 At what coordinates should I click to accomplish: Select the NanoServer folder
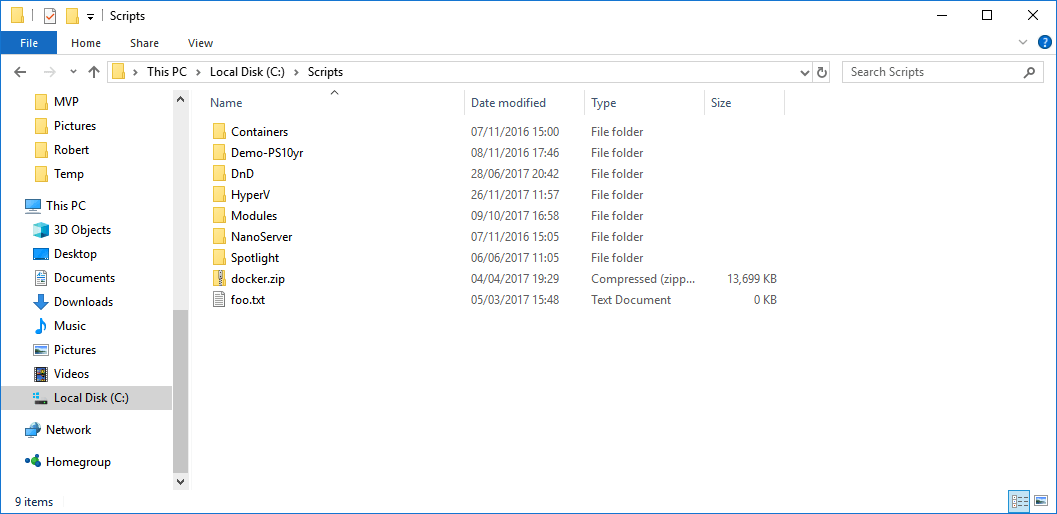point(261,237)
